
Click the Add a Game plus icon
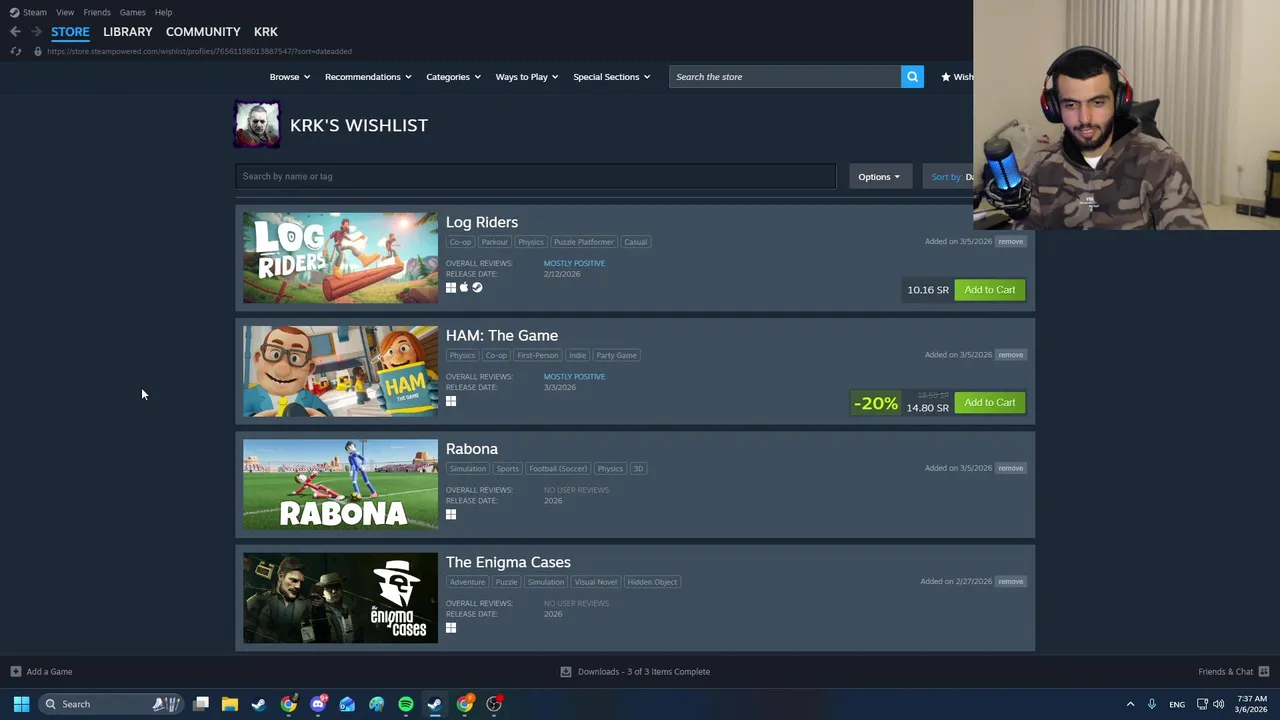15,672
